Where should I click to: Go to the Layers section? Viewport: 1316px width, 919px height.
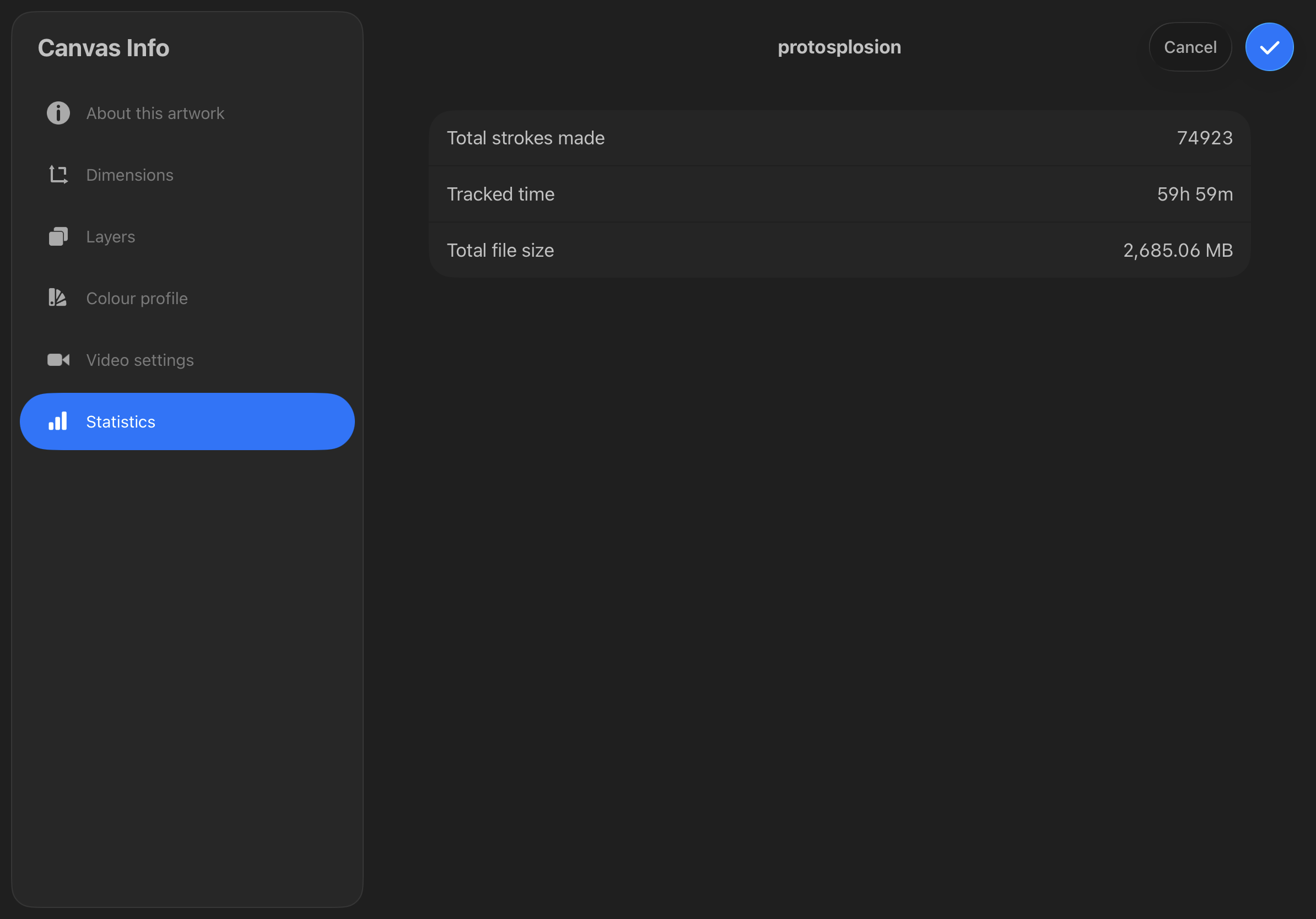pos(111,236)
